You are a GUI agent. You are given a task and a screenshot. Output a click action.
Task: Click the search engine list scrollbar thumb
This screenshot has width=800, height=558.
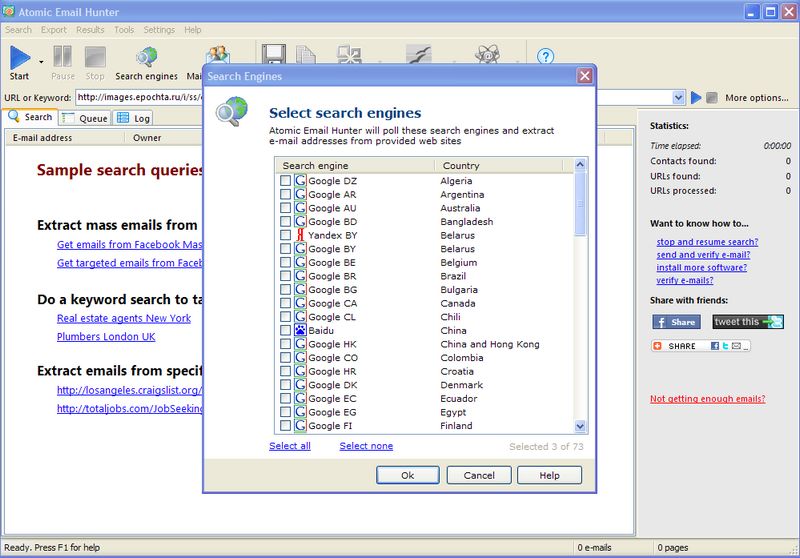[580, 204]
